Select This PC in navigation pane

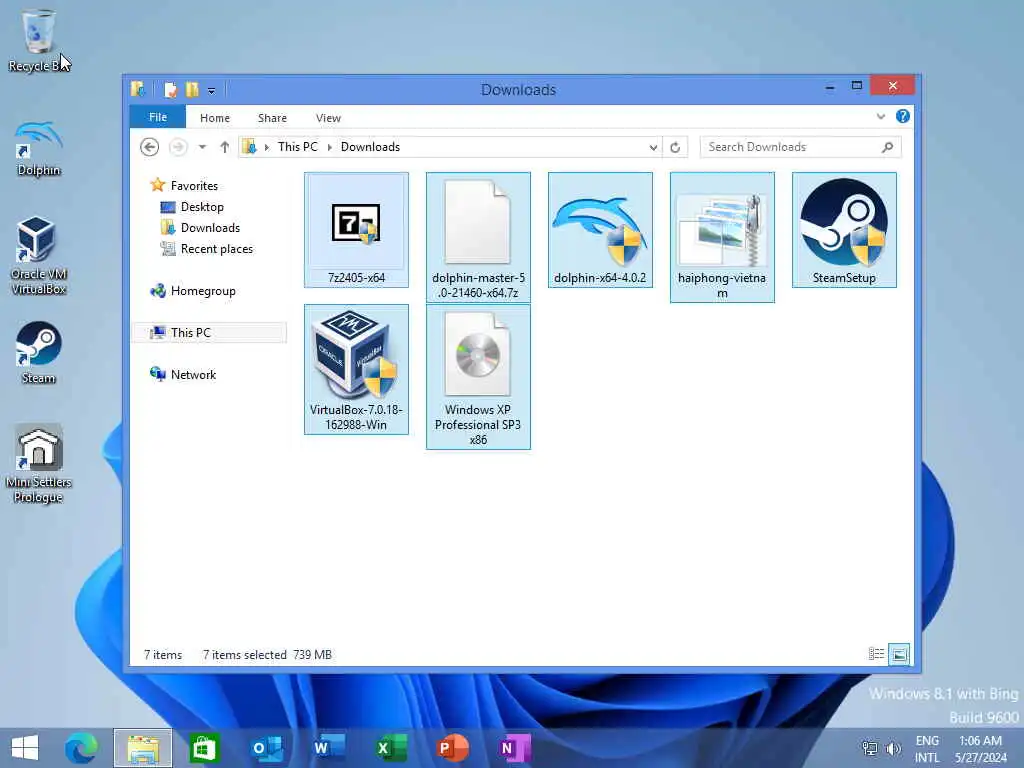click(210, 332)
